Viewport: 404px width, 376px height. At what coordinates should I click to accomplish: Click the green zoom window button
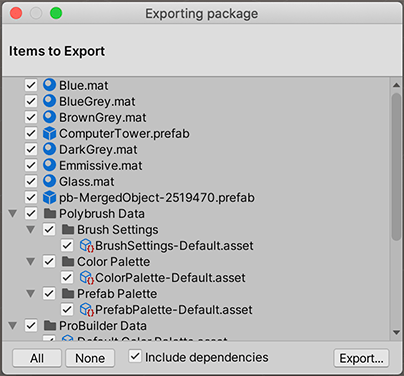click(56, 13)
